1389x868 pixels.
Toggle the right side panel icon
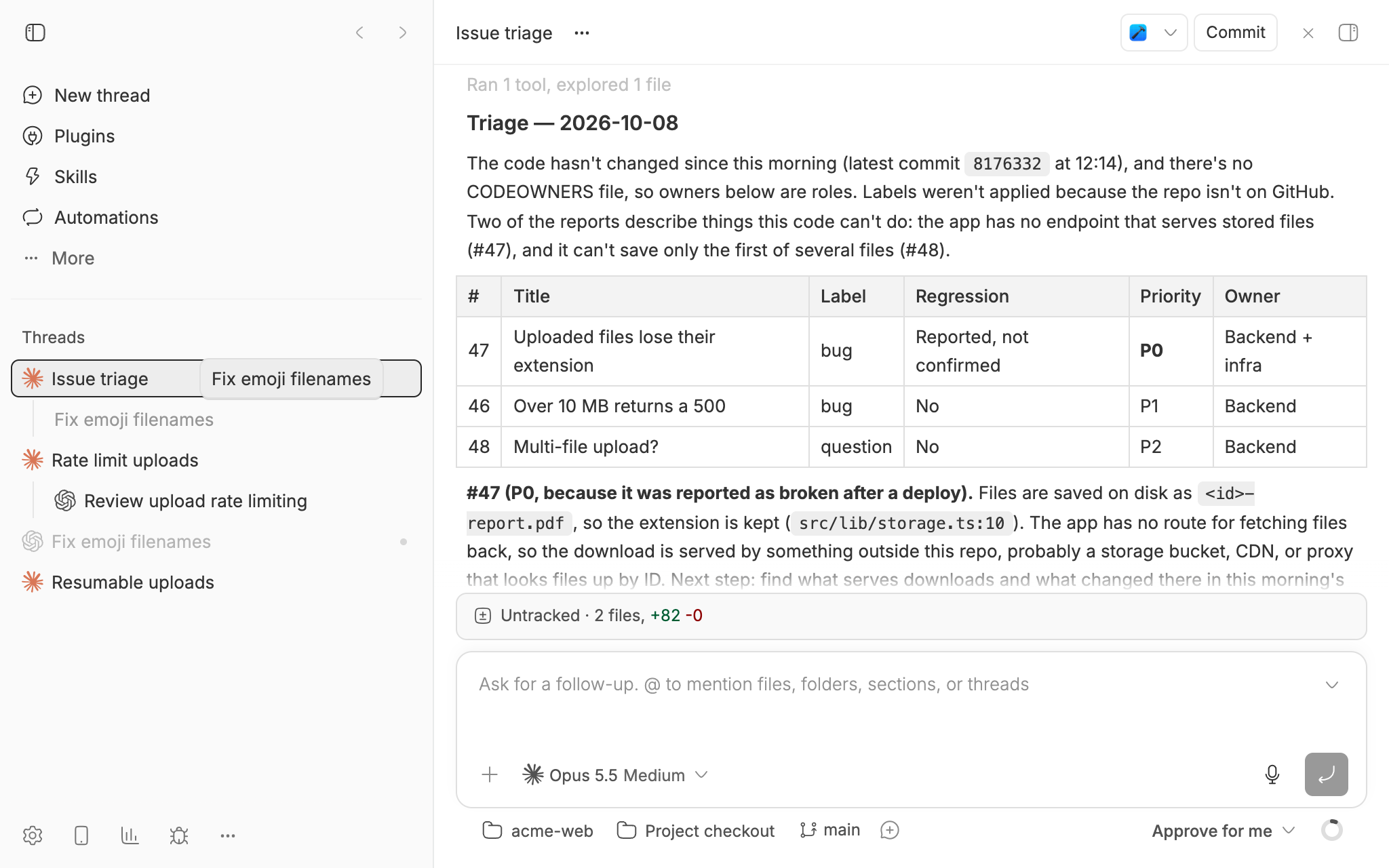coord(1348,33)
